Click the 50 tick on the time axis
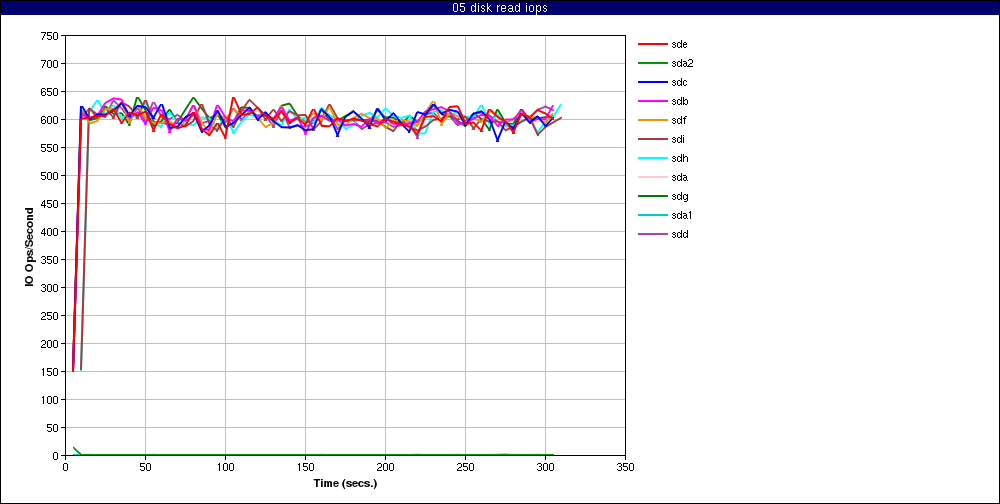Screen dimensions: 1000x504 tap(145, 467)
